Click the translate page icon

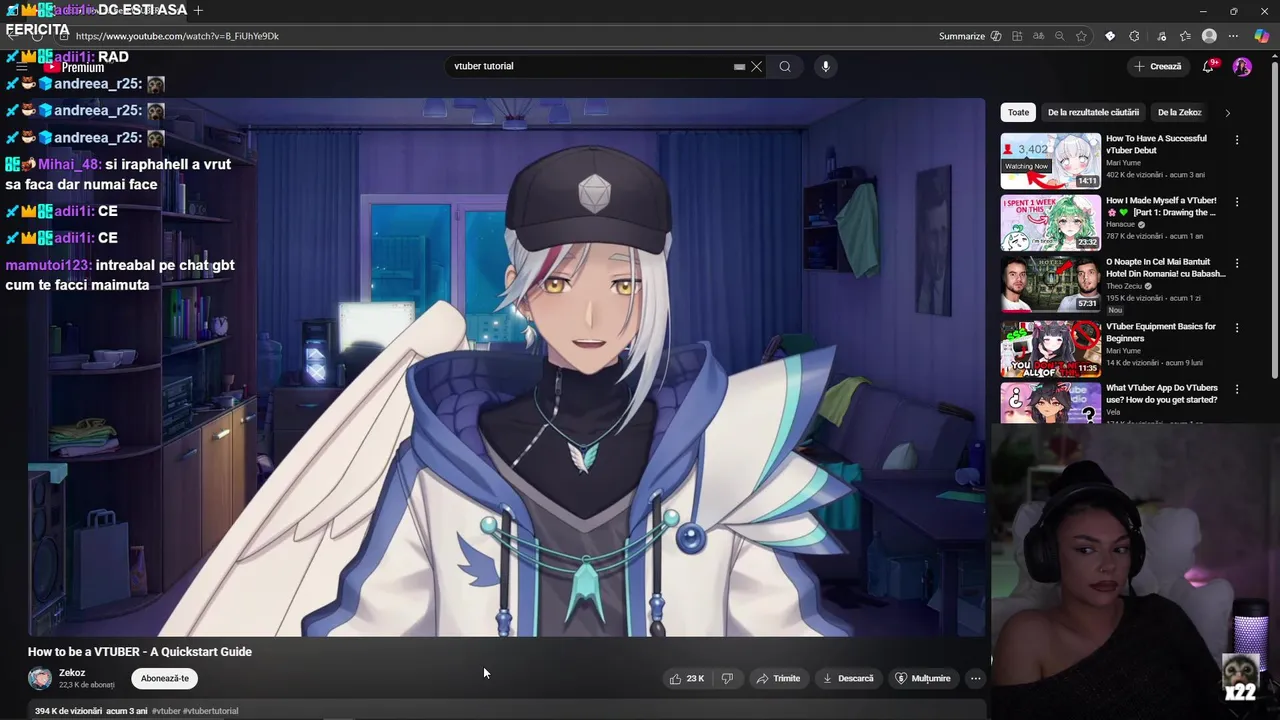click(x=1038, y=36)
